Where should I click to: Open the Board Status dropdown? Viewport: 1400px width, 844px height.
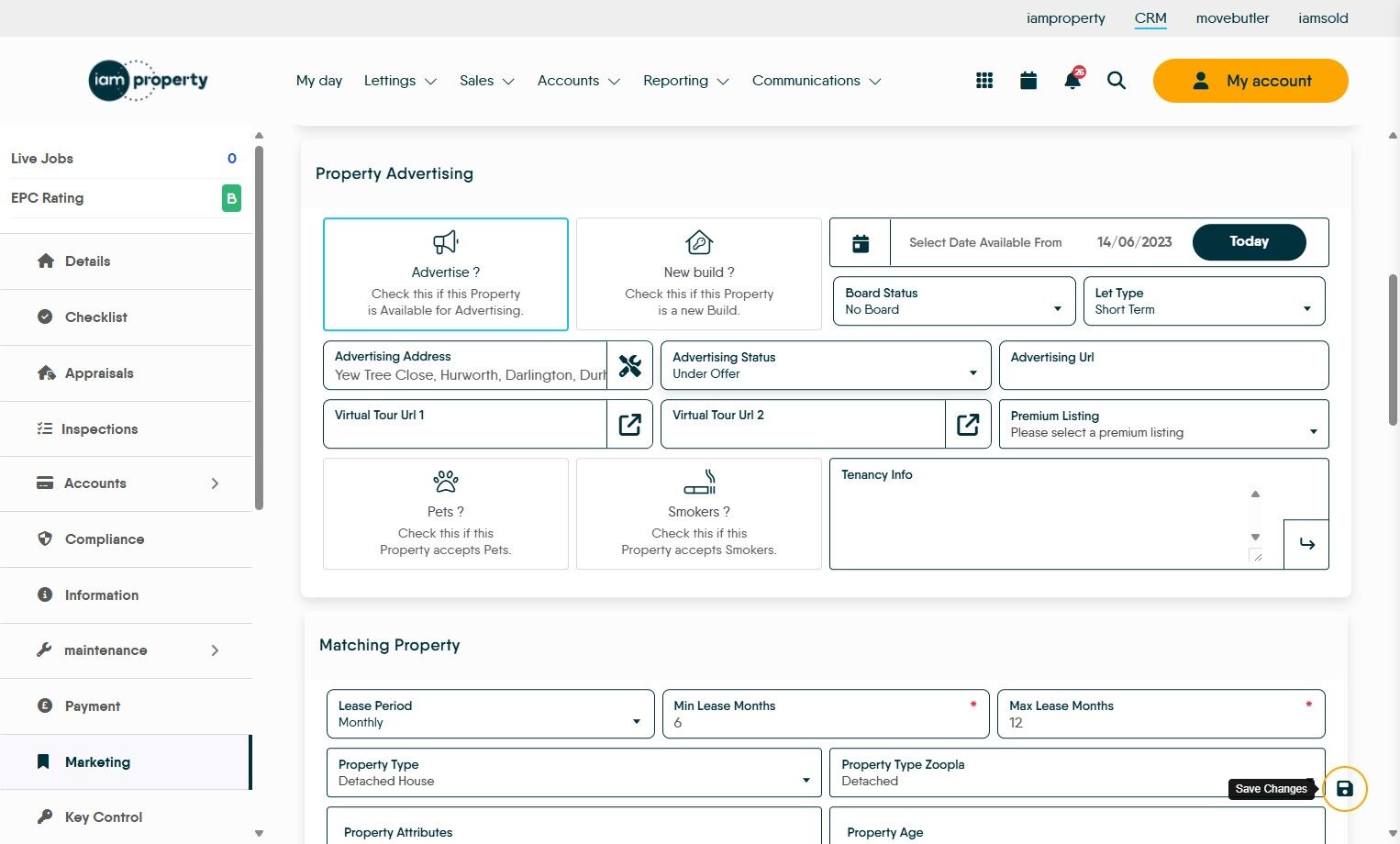[x=954, y=302]
